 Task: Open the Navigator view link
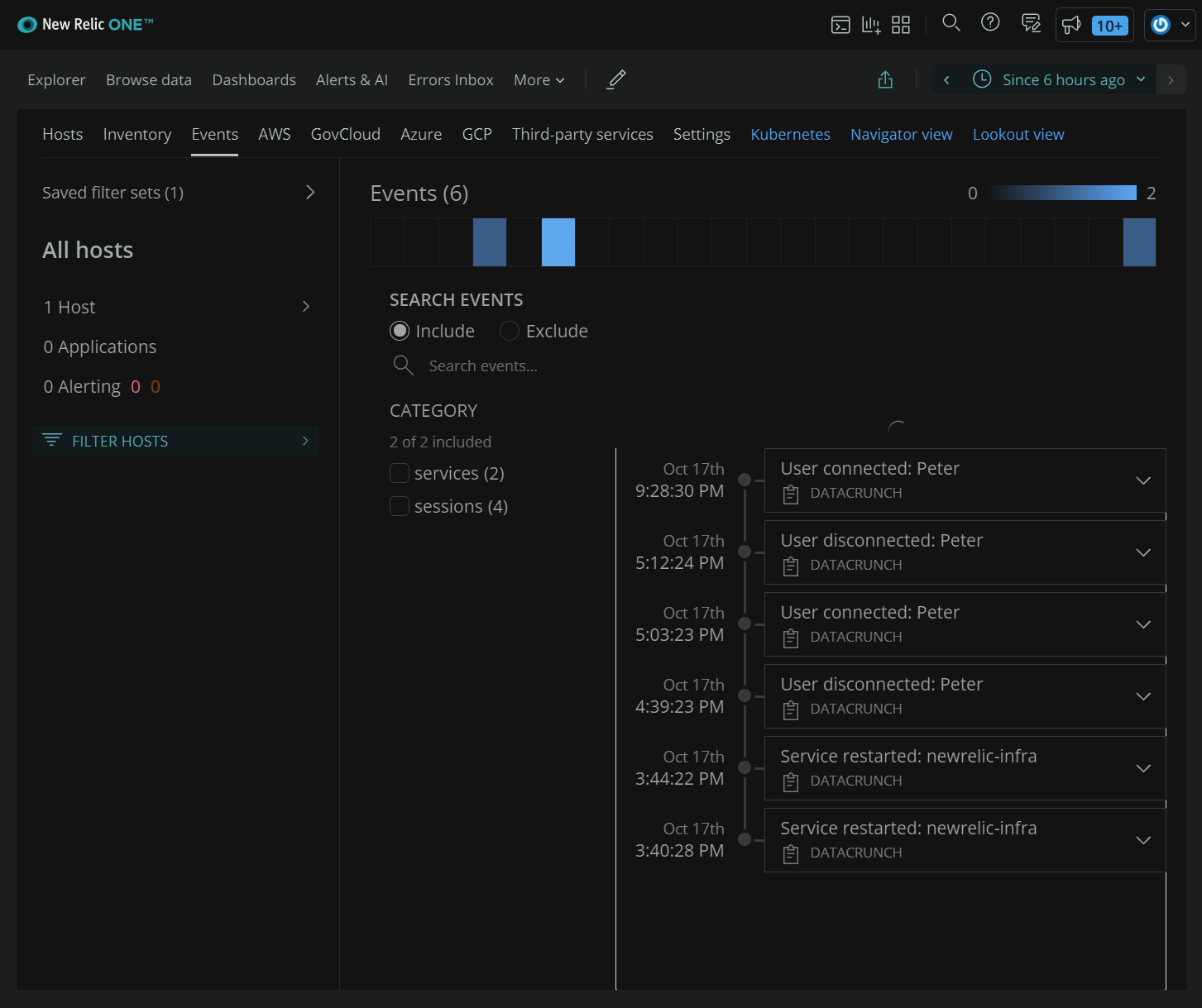[x=902, y=134]
